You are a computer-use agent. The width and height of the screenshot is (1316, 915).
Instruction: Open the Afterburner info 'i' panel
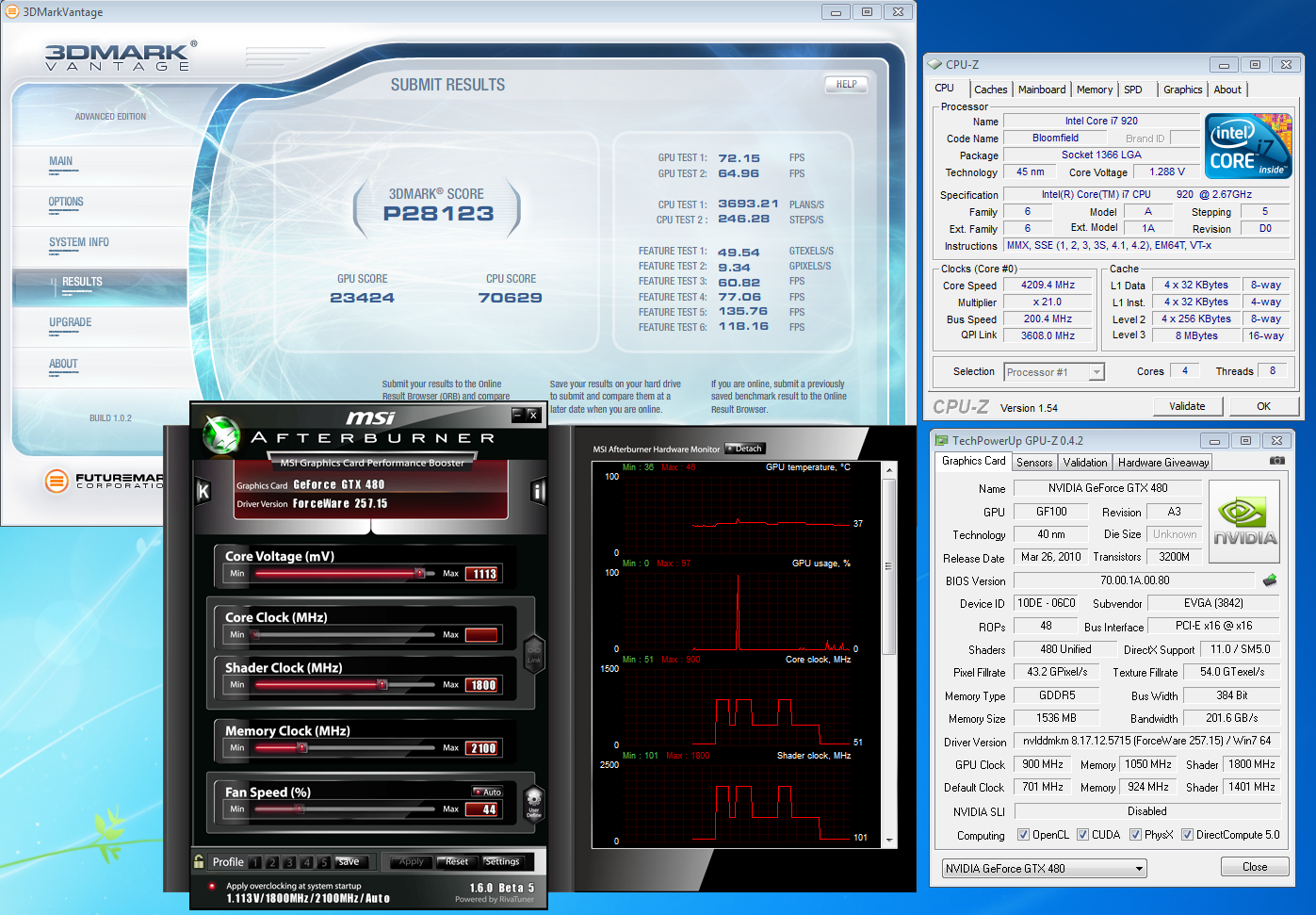539,491
